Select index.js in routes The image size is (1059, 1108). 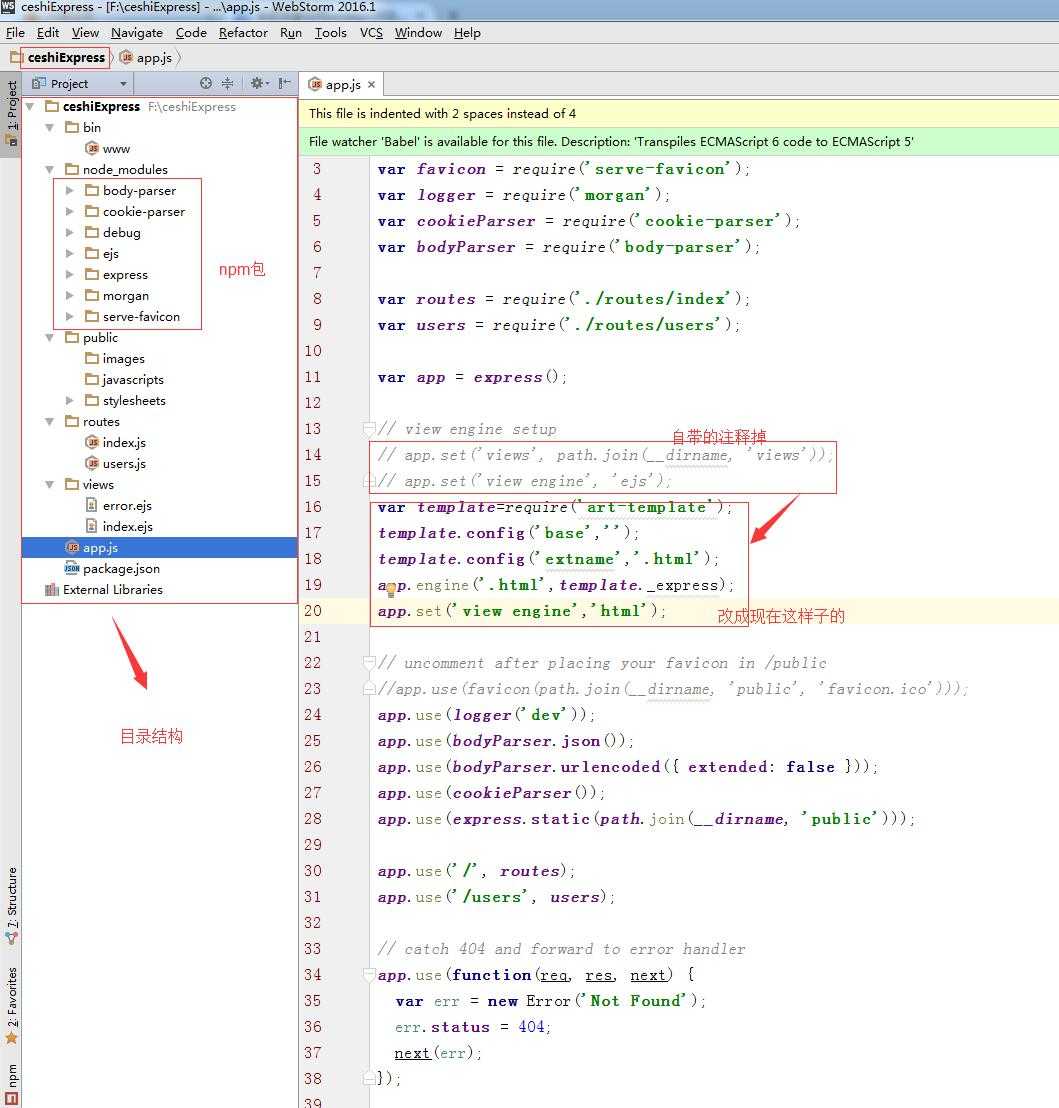(116, 442)
